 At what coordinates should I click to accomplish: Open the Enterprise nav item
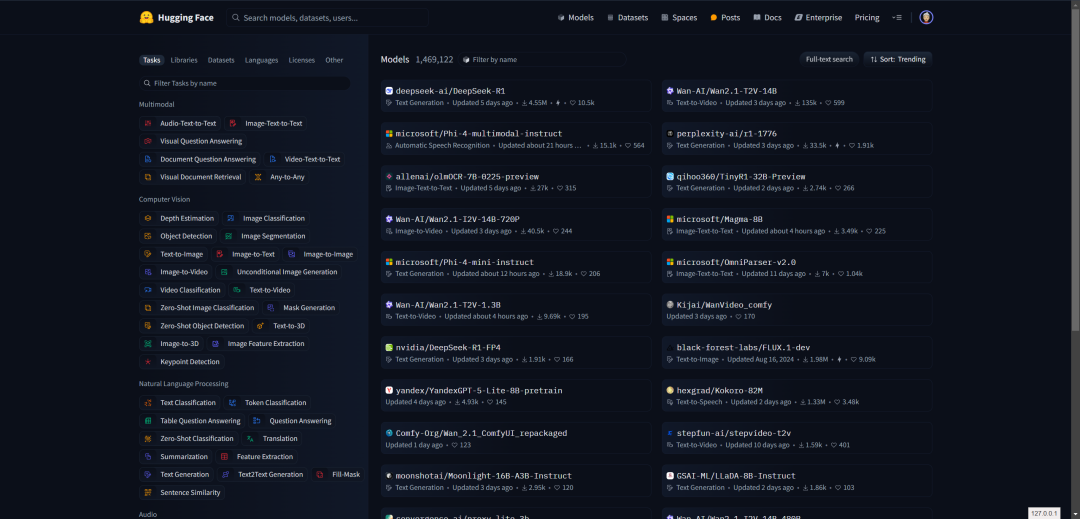coord(818,18)
